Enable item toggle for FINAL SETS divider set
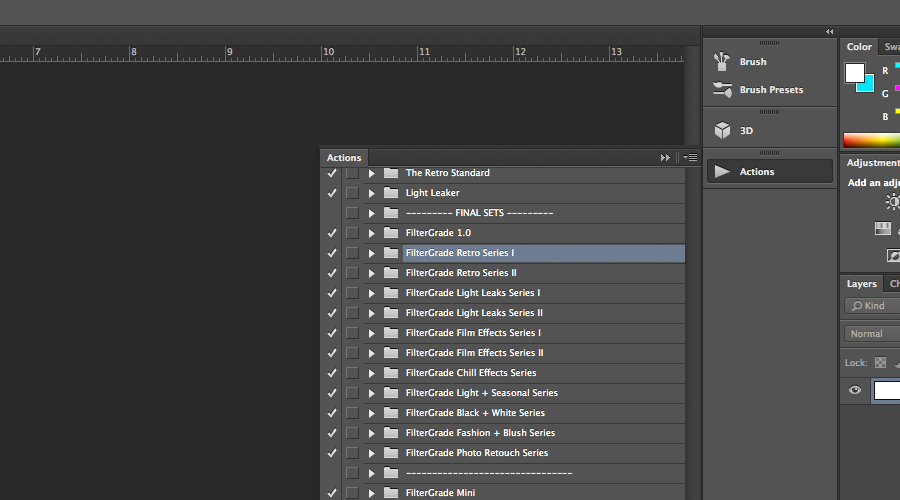The width and height of the screenshot is (900, 500). [332, 213]
